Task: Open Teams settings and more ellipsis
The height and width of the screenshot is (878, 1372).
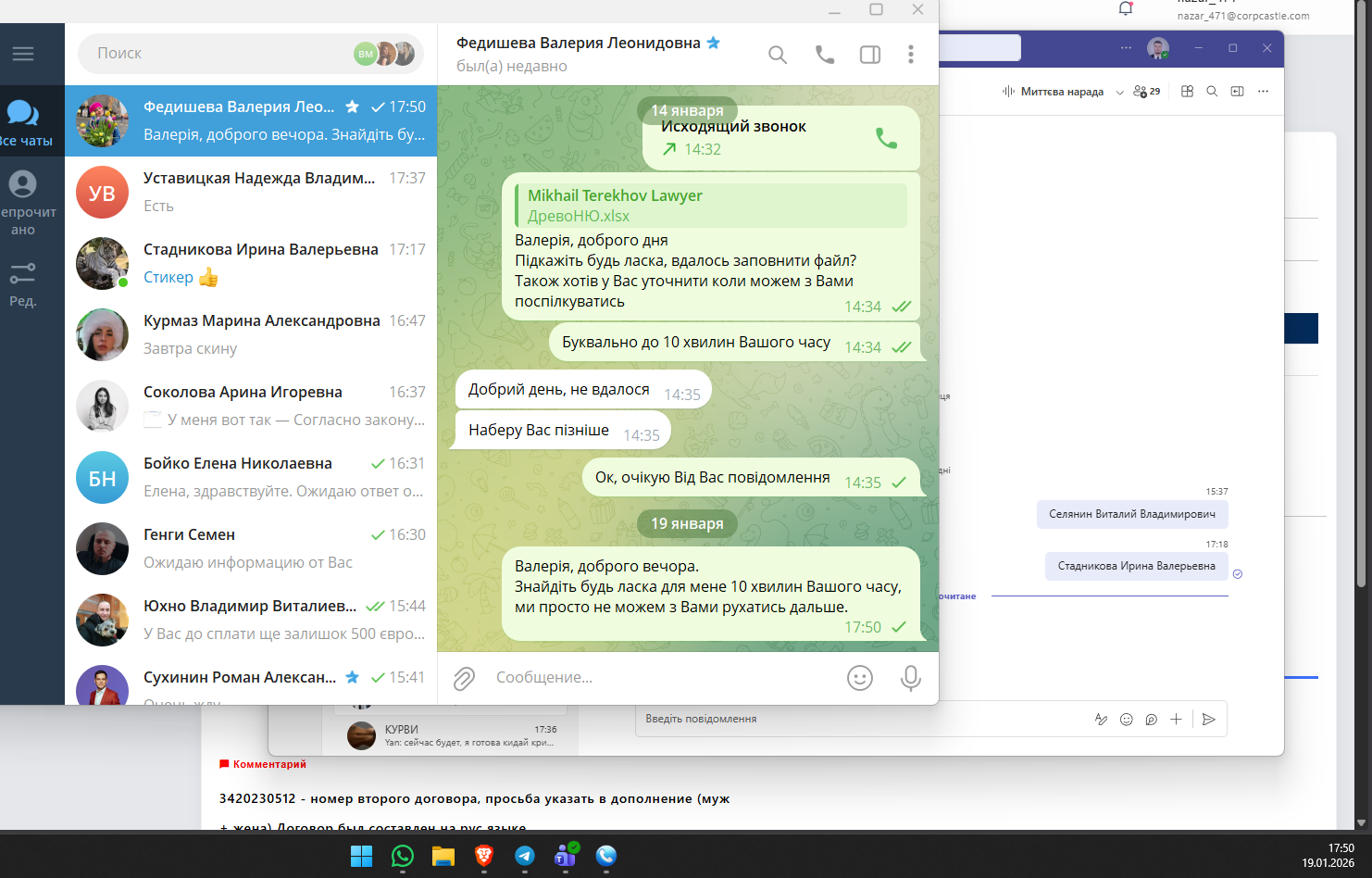Action: tap(1126, 48)
